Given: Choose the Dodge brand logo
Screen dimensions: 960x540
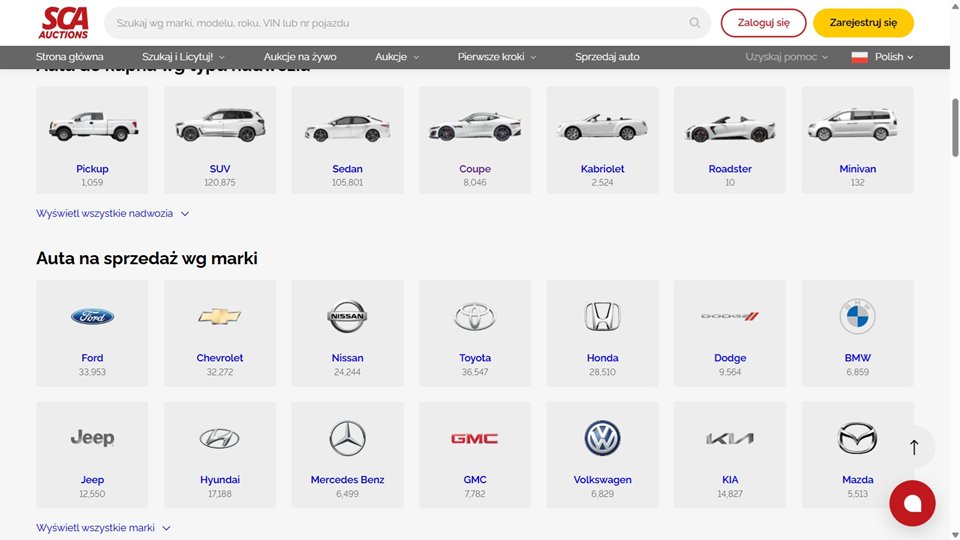Looking at the screenshot, I should (730, 317).
